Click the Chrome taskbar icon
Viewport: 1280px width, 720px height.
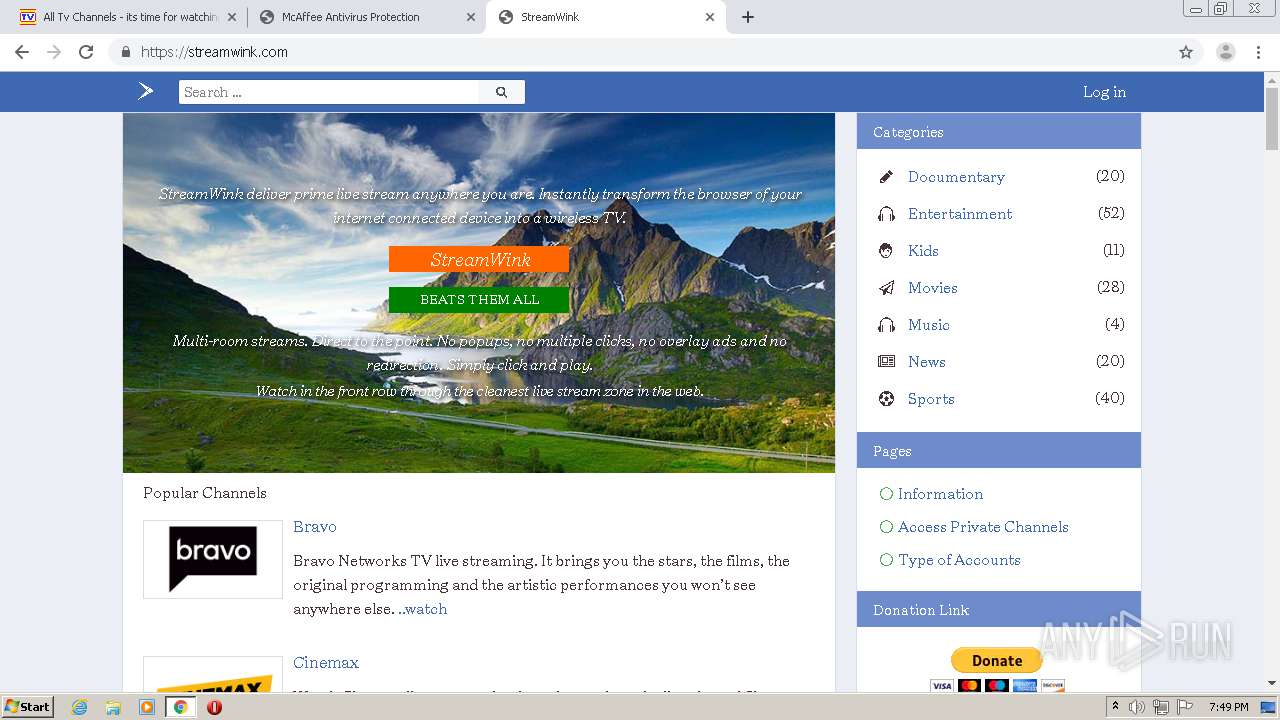181,707
